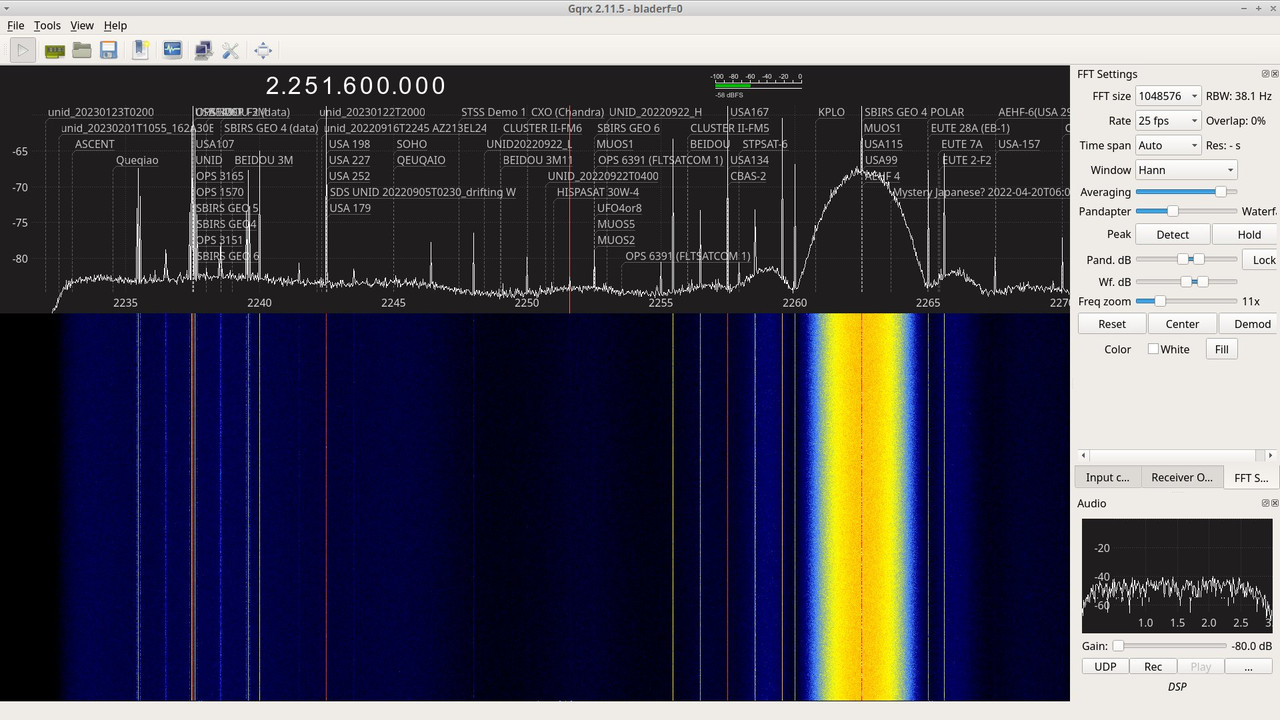Click the save settings floppy icon

(109, 50)
